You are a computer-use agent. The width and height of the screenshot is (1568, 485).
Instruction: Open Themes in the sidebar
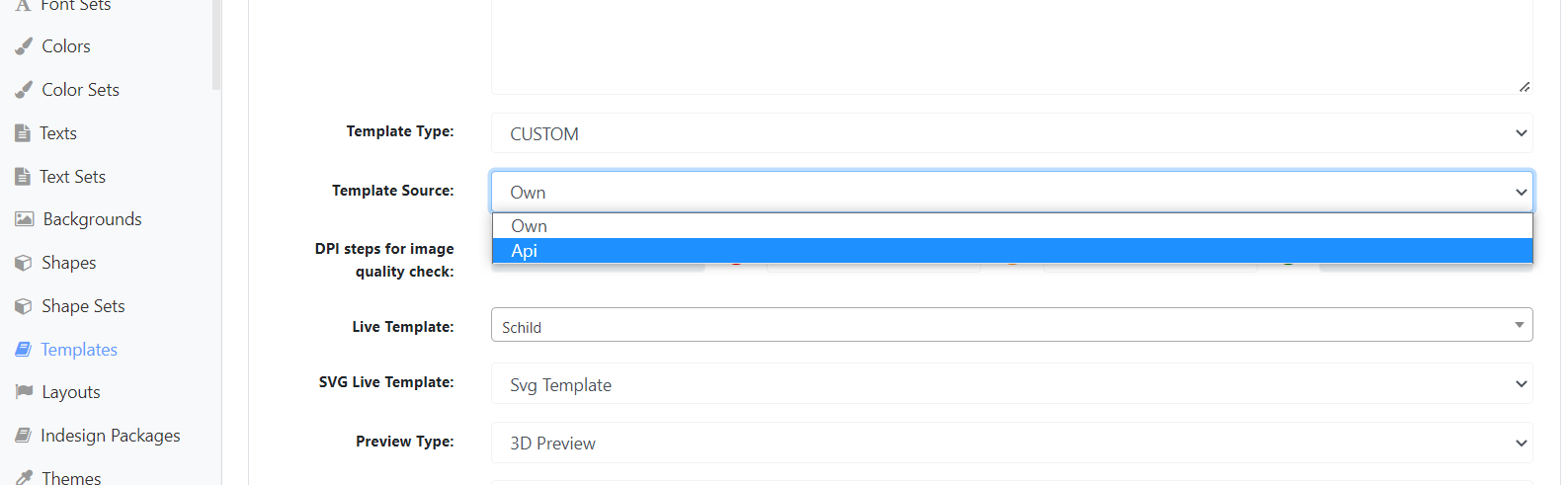[58, 477]
